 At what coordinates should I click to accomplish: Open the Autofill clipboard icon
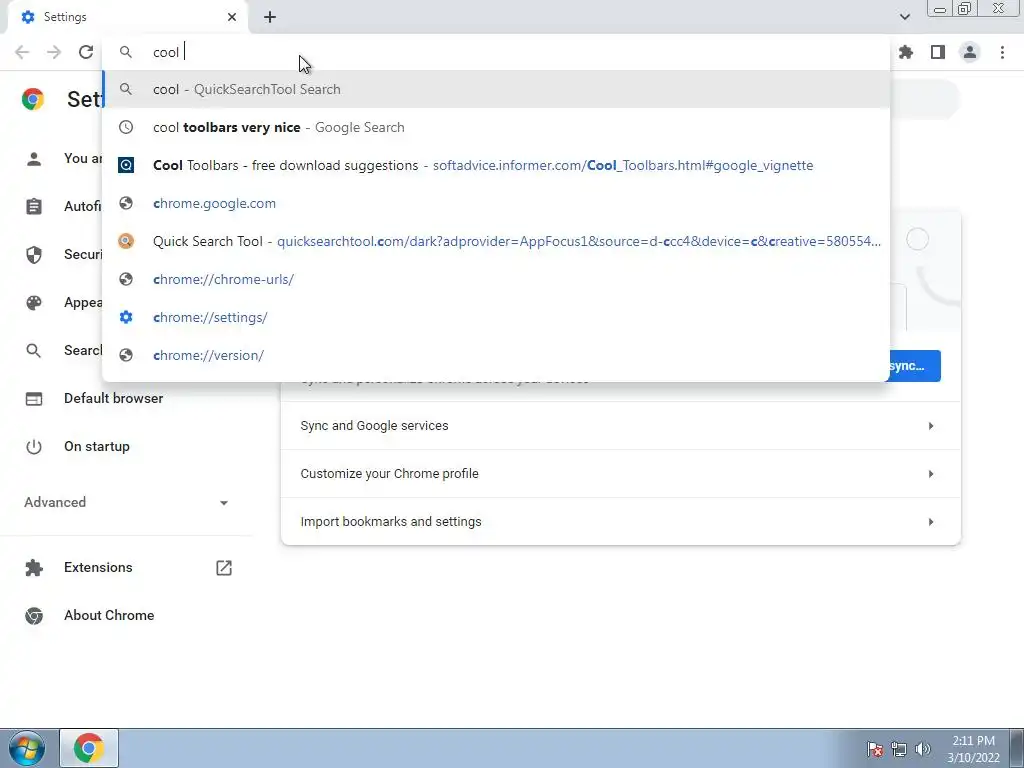click(34, 206)
